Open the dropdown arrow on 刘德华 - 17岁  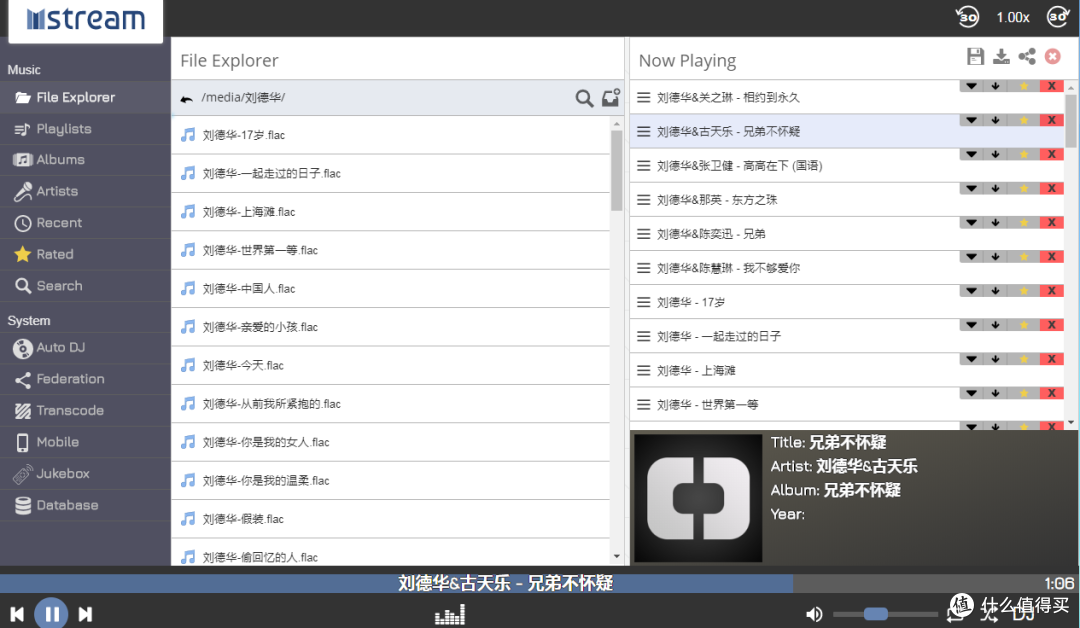click(x=970, y=290)
